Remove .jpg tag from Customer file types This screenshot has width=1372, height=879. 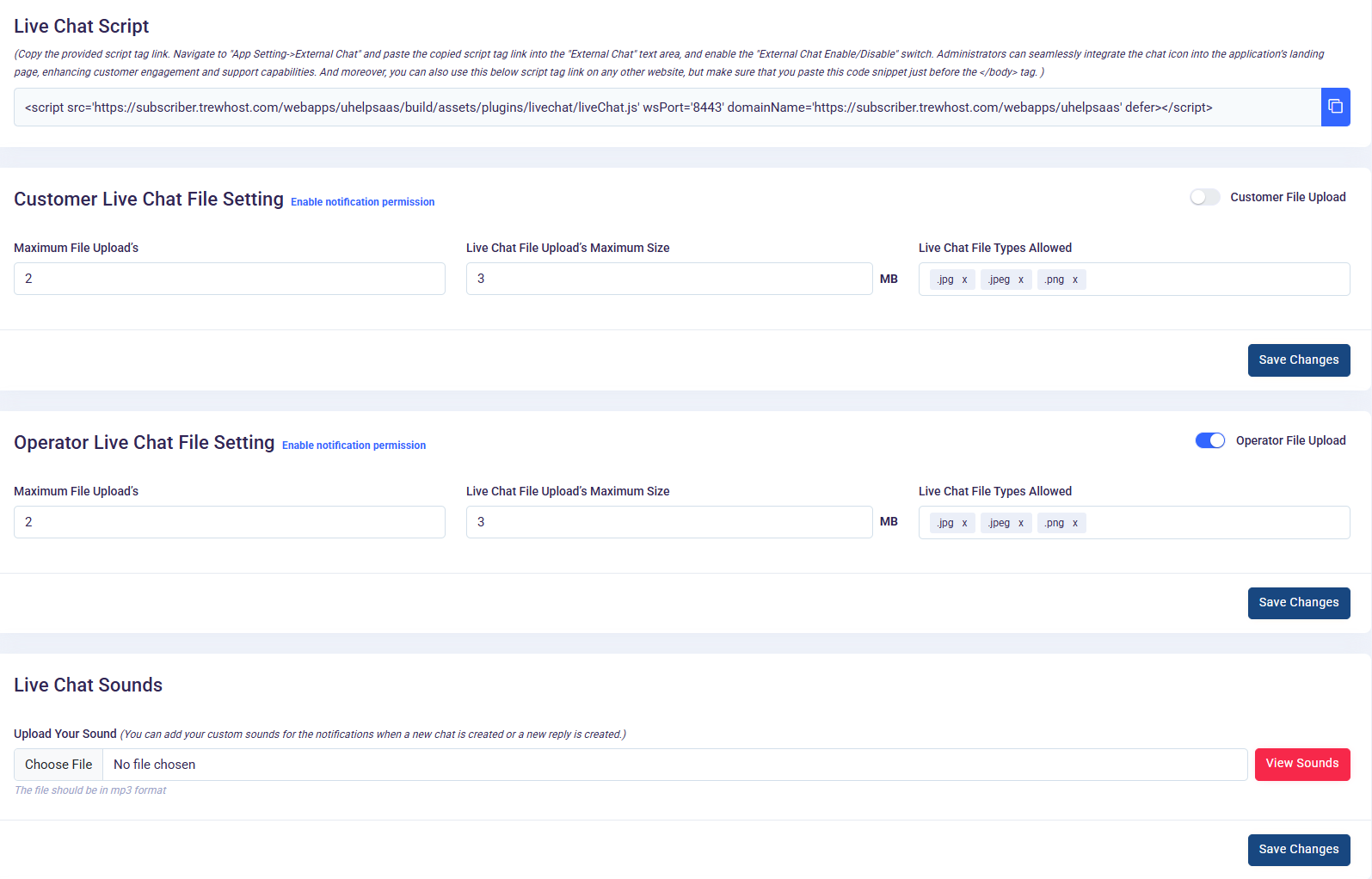pos(964,280)
